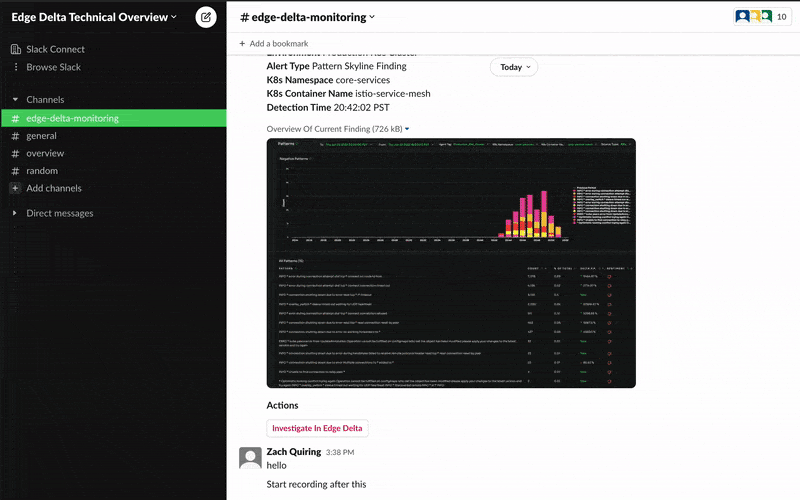Collapse the Channels section in sidebar
This screenshot has width=800, height=500.
pyautogui.click(x=15, y=100)
